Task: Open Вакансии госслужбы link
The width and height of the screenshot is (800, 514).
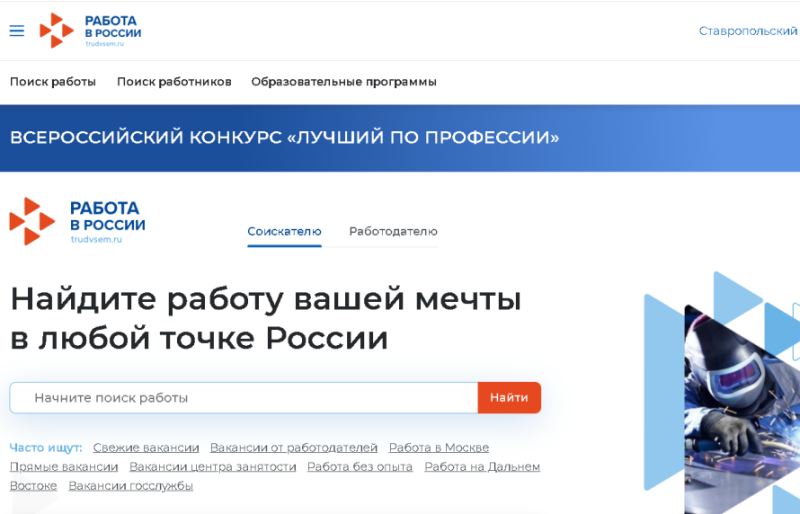Action: click(x=131, y=485)
